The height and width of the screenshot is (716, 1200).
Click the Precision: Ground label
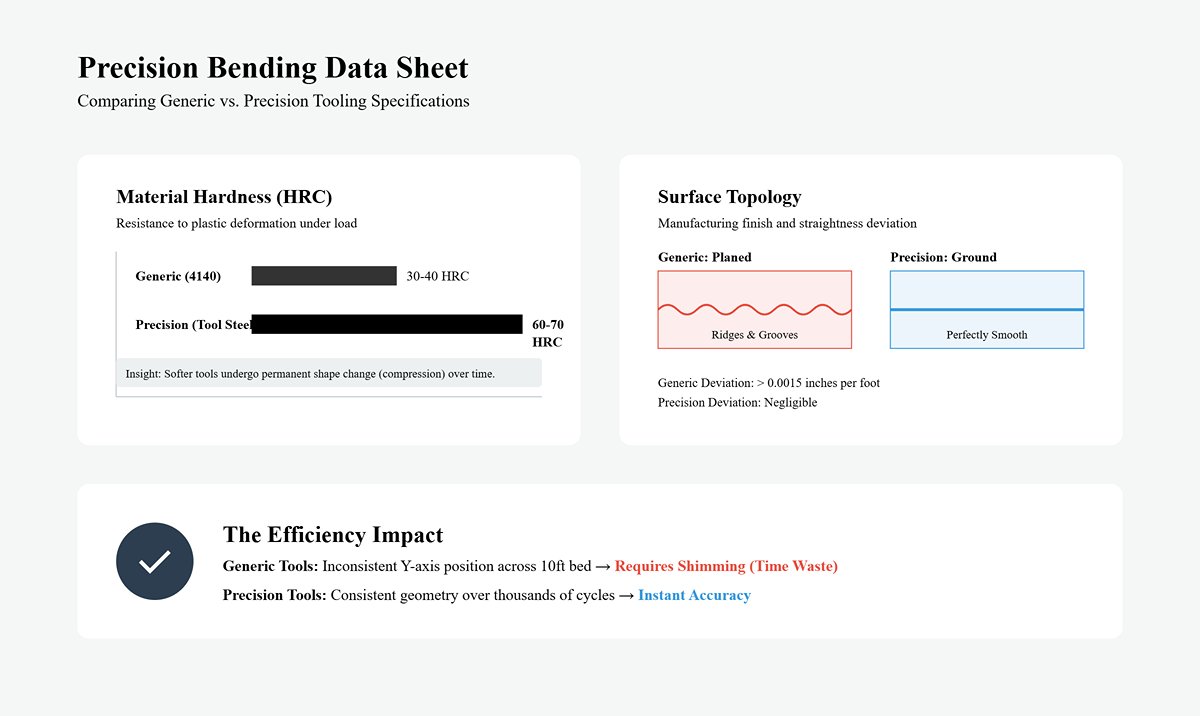(943, 257)
